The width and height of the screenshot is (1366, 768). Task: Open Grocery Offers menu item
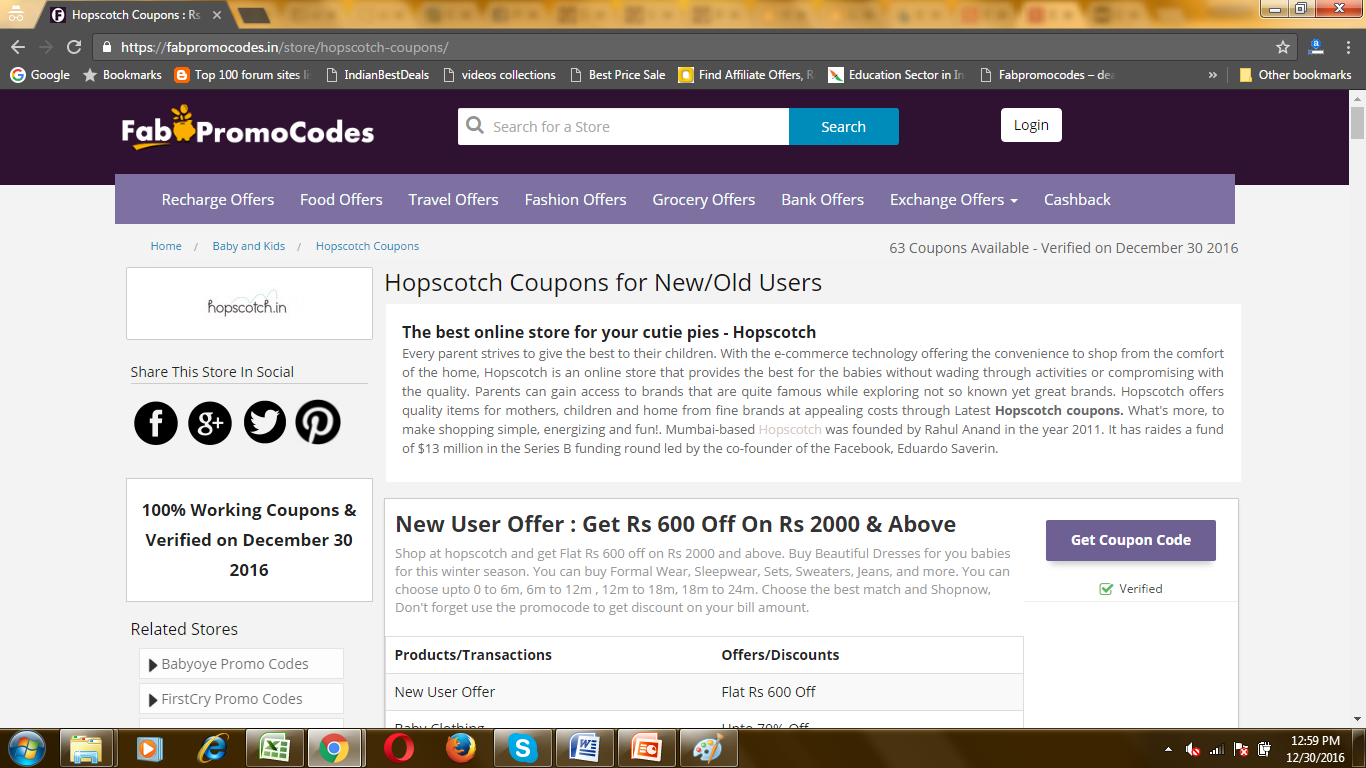point(704,200)
